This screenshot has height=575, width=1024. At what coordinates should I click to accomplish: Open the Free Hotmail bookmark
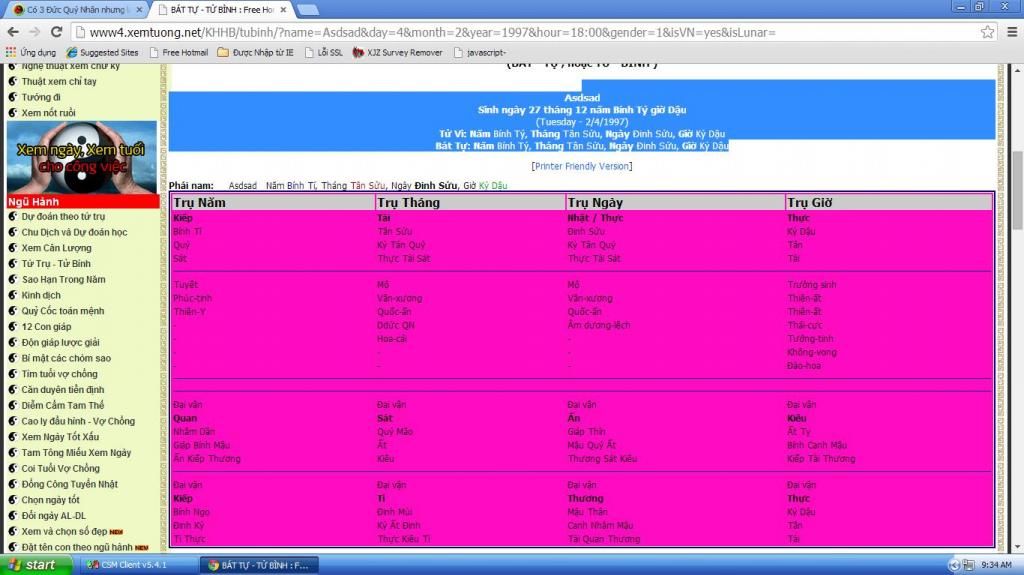point(179,52)
